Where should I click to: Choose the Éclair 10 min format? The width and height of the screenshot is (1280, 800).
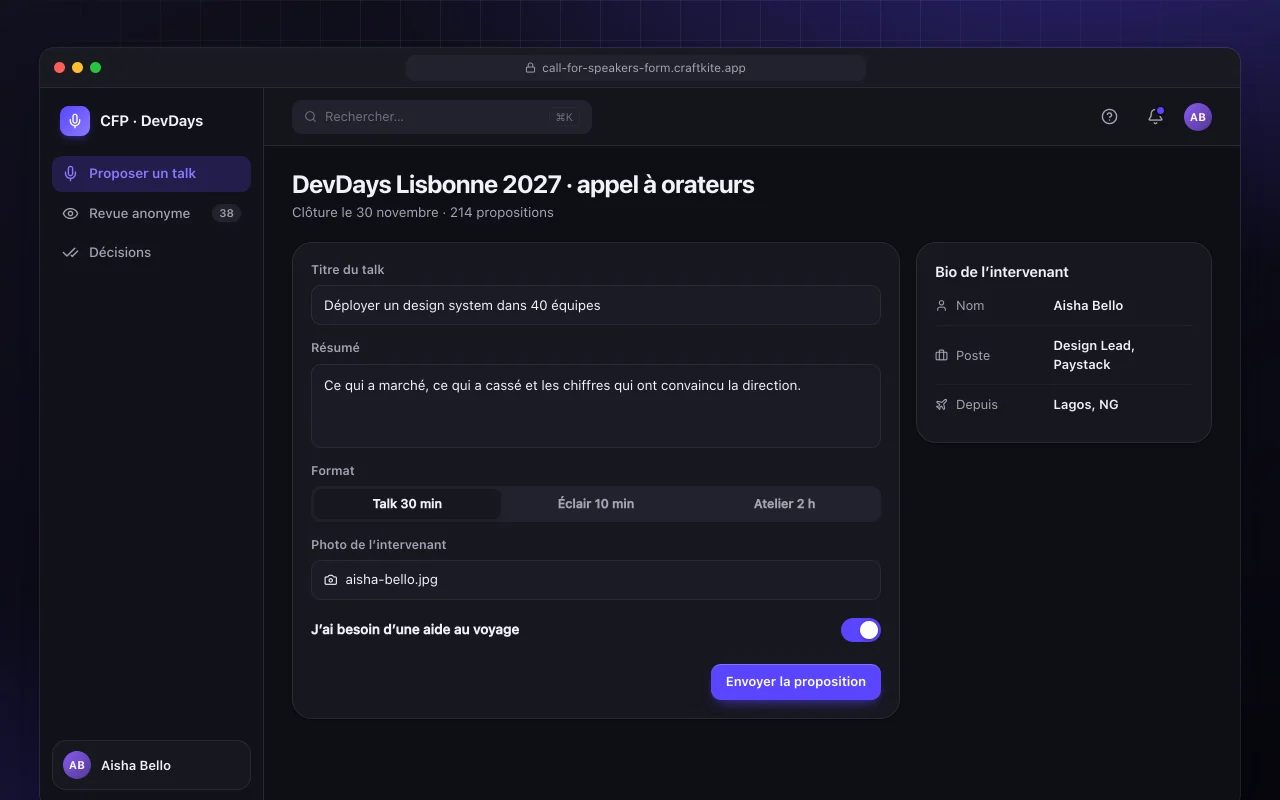click(596, 504)
